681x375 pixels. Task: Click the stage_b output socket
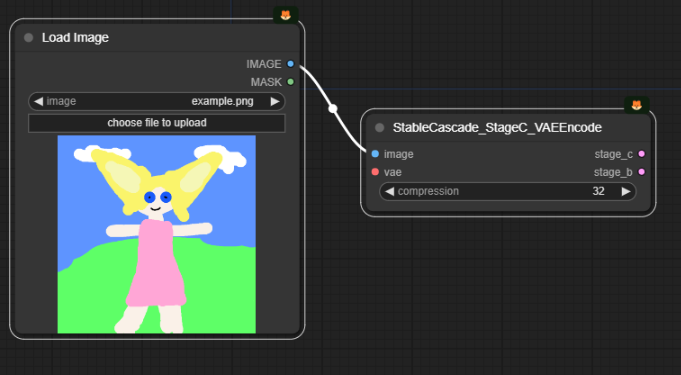coord(641,172)
